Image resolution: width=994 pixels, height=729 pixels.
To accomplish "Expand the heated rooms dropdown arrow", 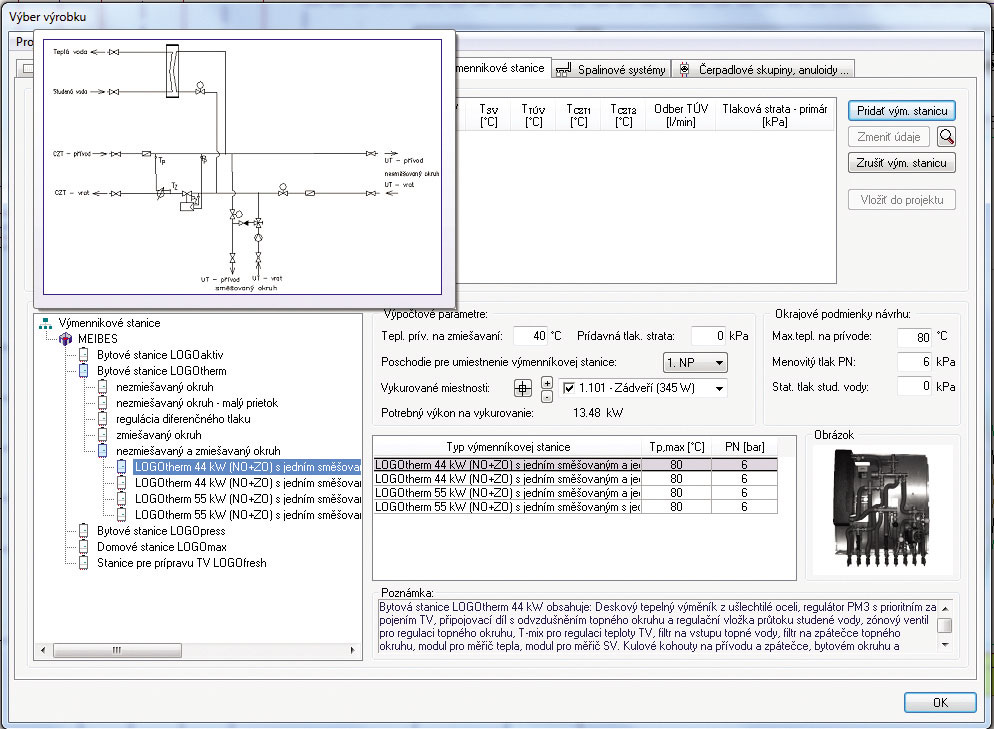I will coord(718,389).
